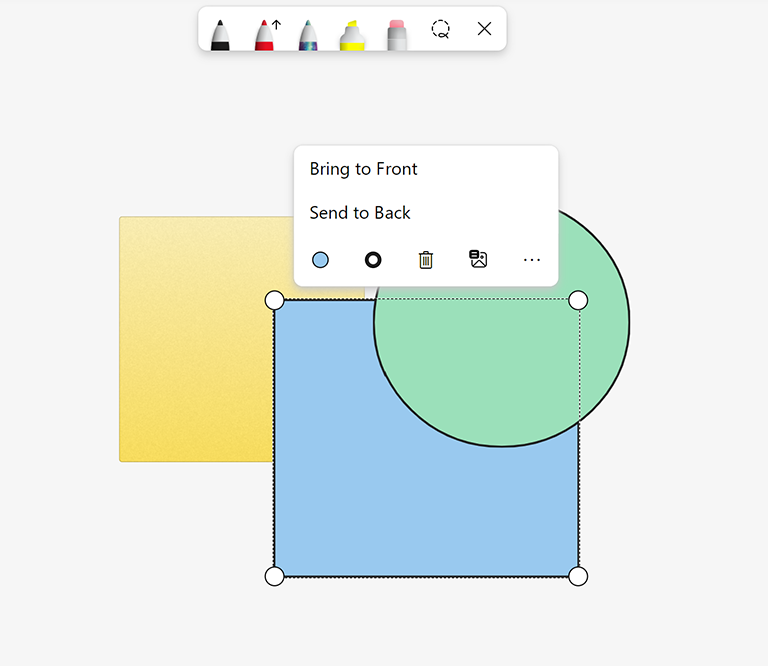Pick the yellow highlighter tool
768x666 pixels.
click(352, 33)
